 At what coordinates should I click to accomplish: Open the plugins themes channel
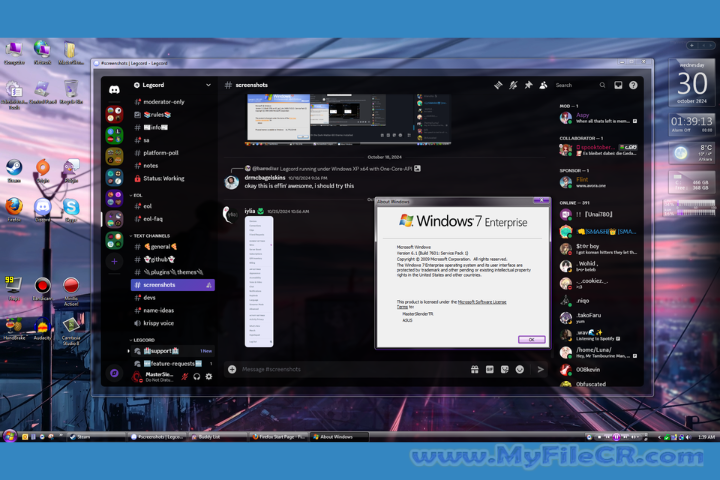click(x=173, y=272)
